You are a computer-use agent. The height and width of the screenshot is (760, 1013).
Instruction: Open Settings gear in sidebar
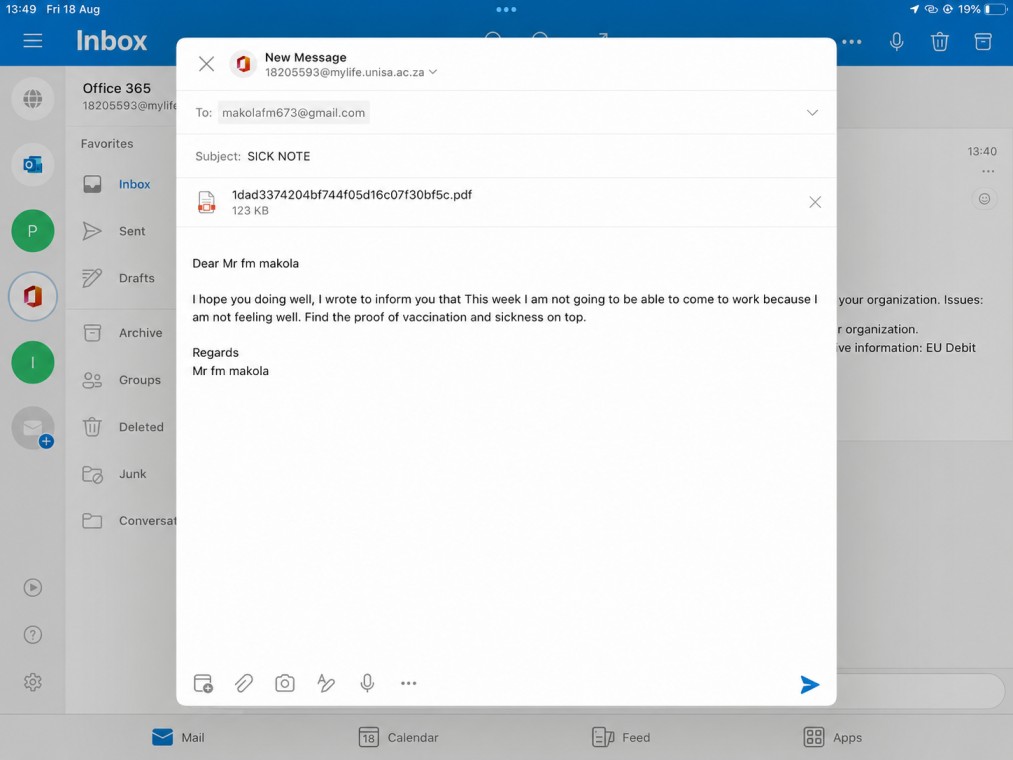32,682
